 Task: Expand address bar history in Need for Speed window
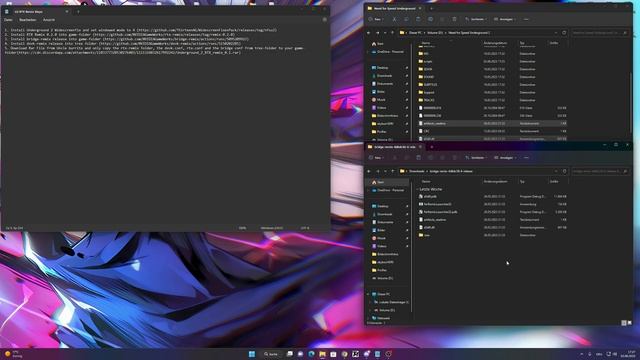tap(556, 33)
